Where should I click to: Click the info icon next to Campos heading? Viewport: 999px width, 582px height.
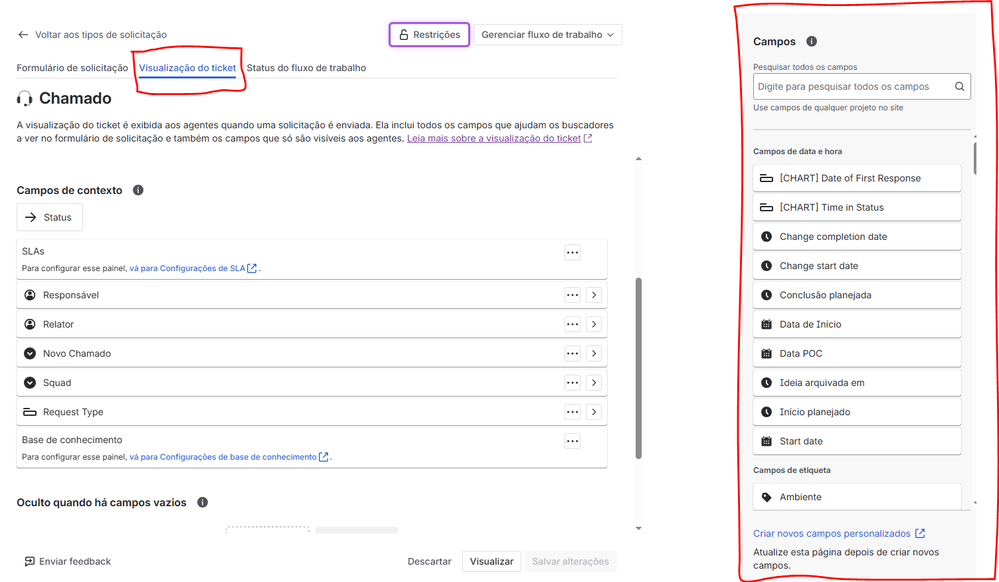[x=811, y=41]
